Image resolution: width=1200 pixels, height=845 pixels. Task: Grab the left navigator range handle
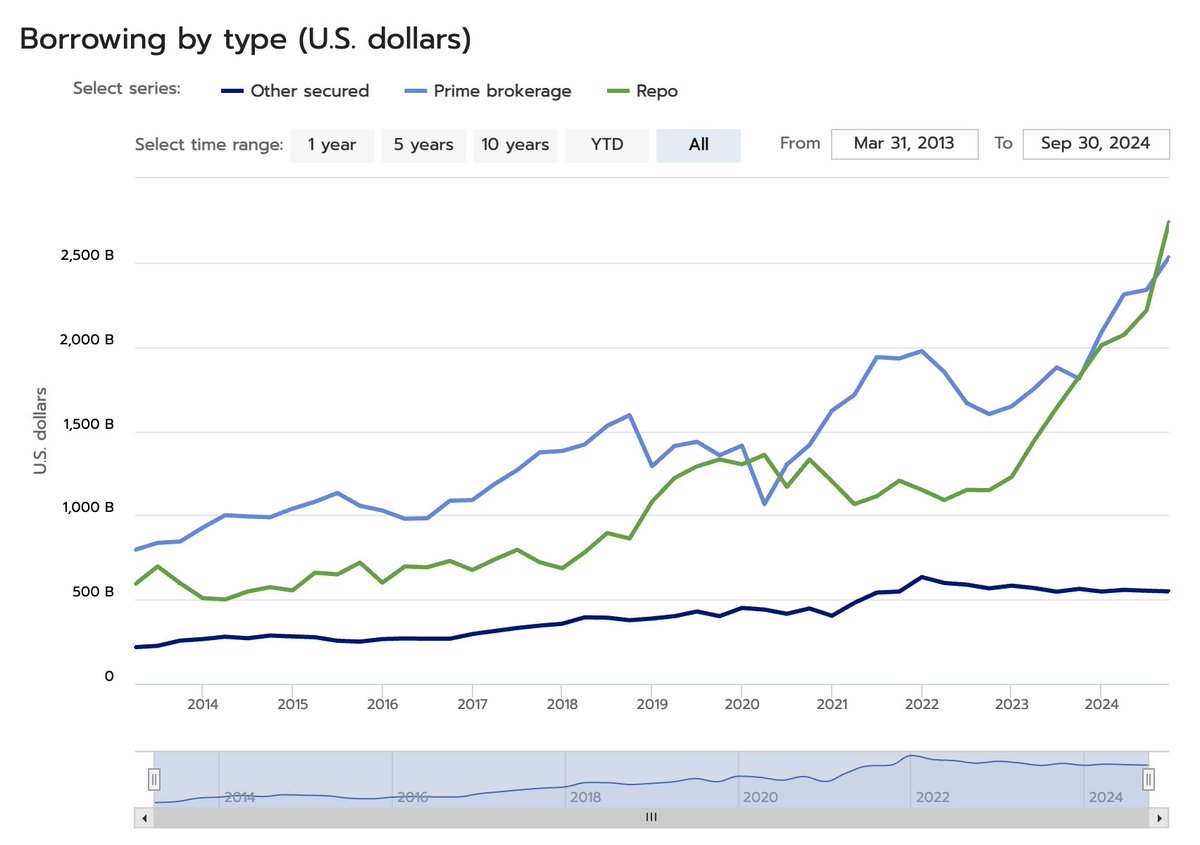coord(154,779)
